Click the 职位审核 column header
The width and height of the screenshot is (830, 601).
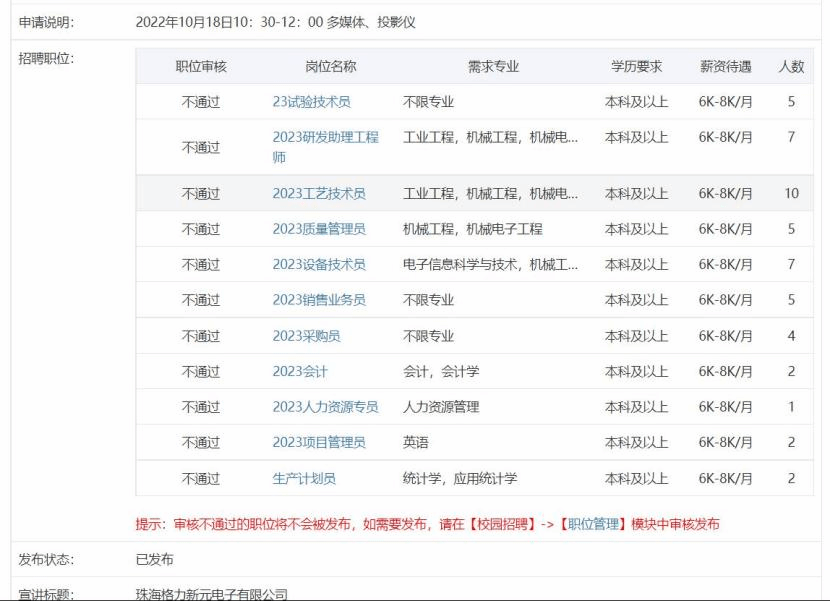point(201,67)
